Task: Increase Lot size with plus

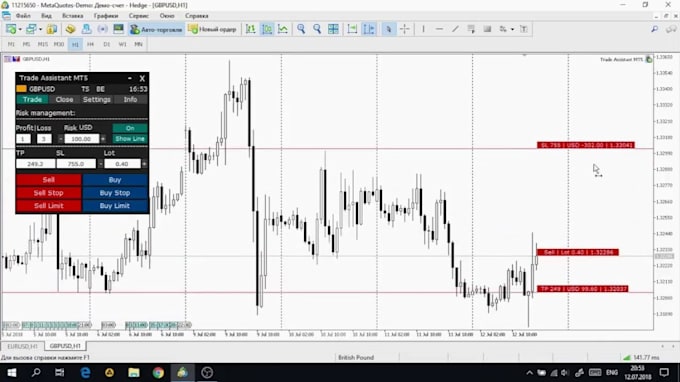Action: (144, 164)
